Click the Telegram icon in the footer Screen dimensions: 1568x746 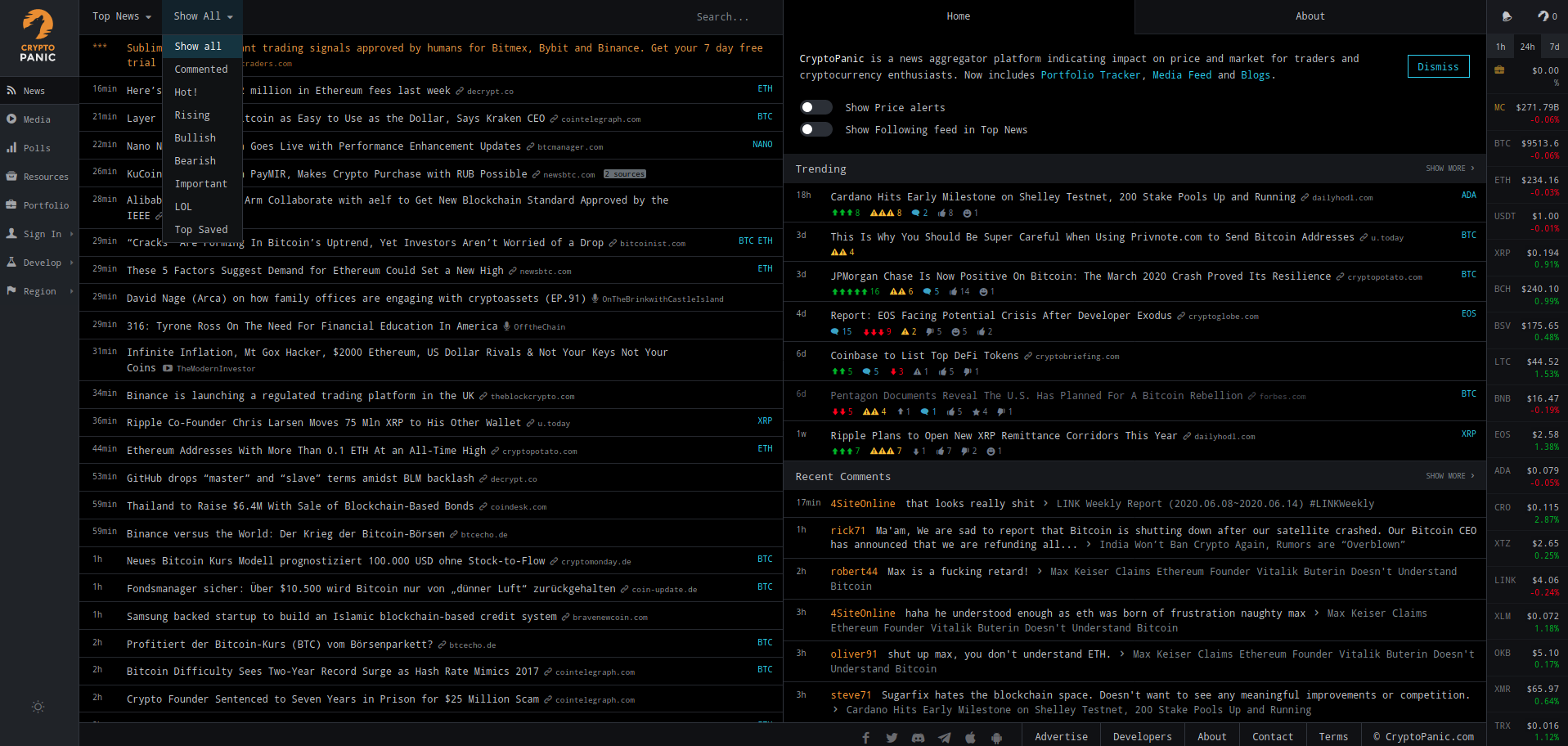point(944,737)
